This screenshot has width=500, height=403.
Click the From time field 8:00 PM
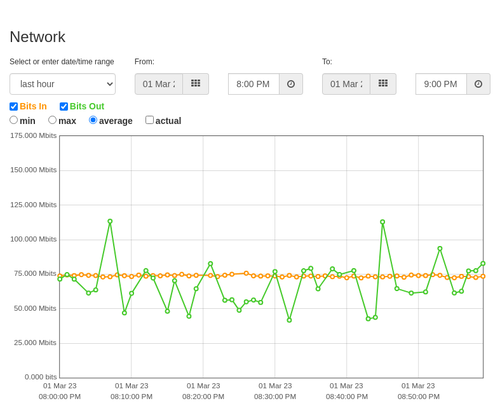coord(253,84)
